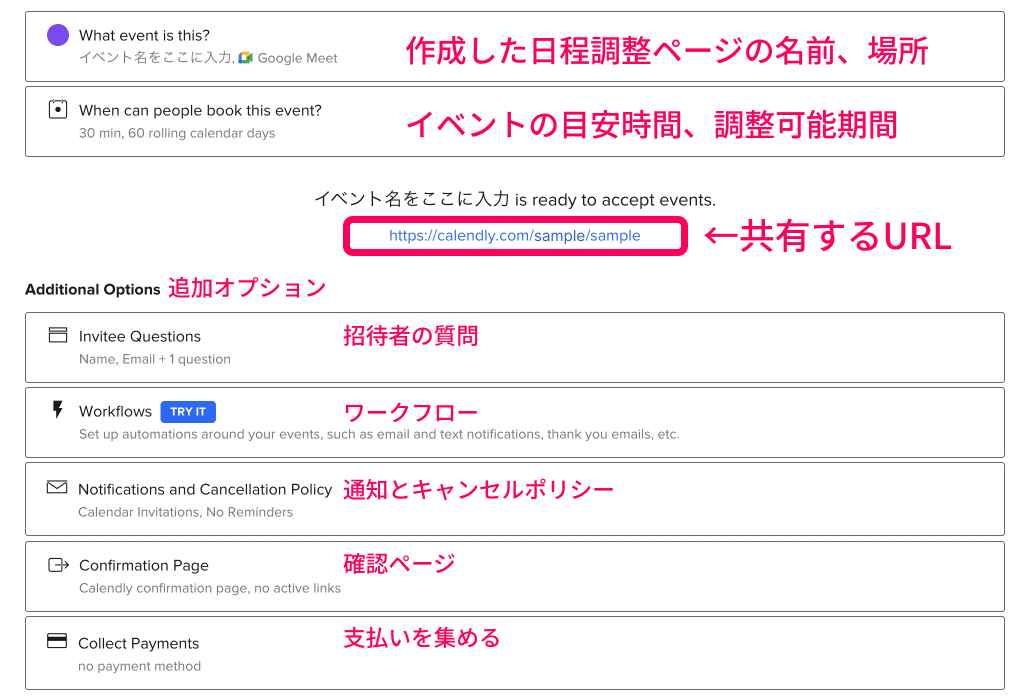The image size is (1032, 698).
Task: Click the TRY IT badge on Workflows
Action: pyautogui.click(x=188, y=412)
